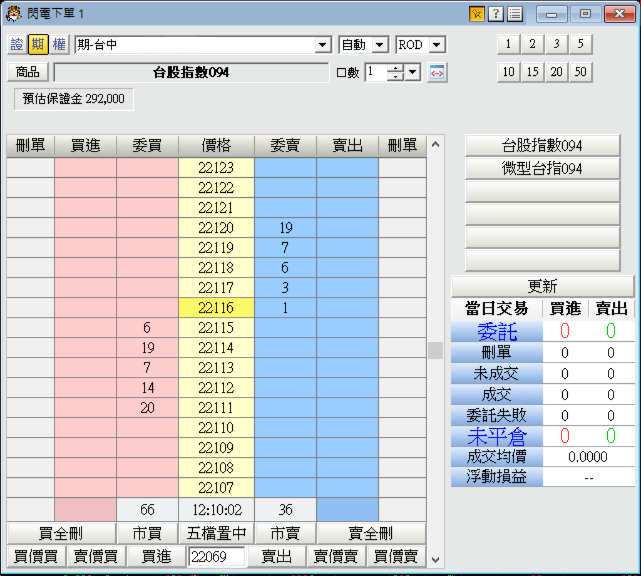Click 五檔置中 to center the five levels

click(216, 533)
